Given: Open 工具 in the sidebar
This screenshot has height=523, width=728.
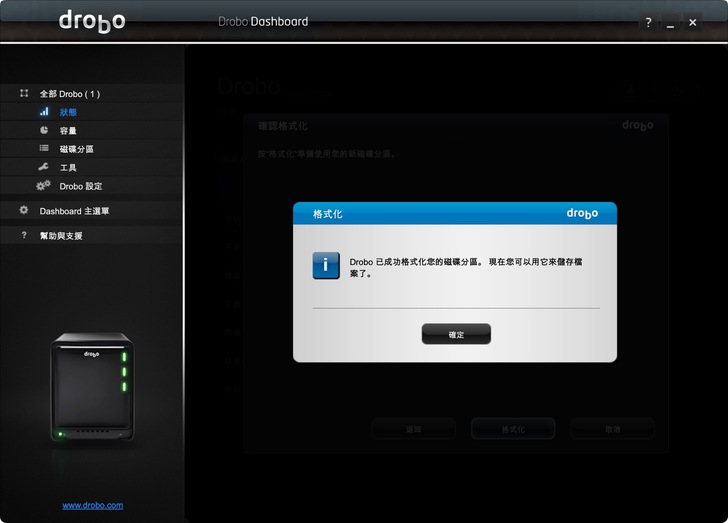Looking at the screenshot, I should click(x=68, y=168).
